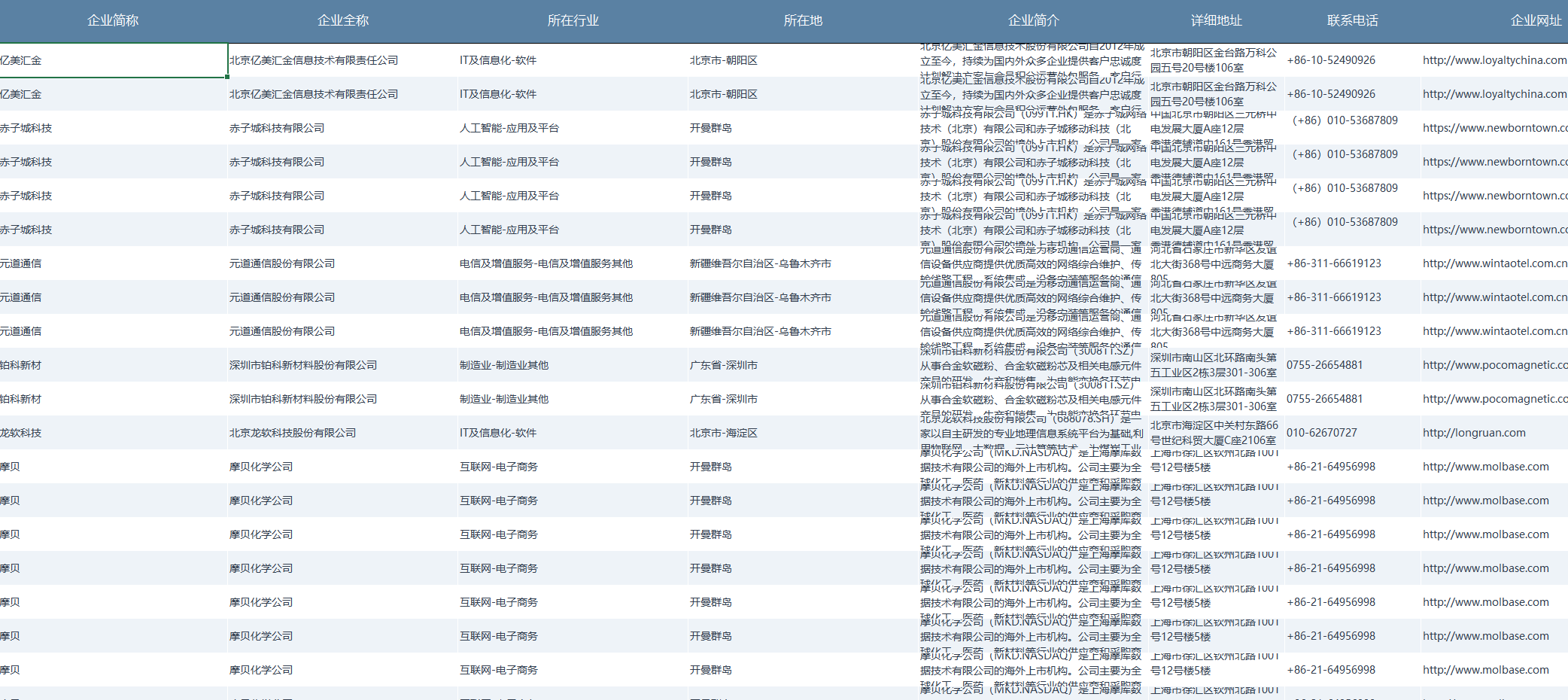Screen dimensions: 1568x700
Task: Open www.molbase.com link in the first 摩贝 row
Action: click(1486, 467)
